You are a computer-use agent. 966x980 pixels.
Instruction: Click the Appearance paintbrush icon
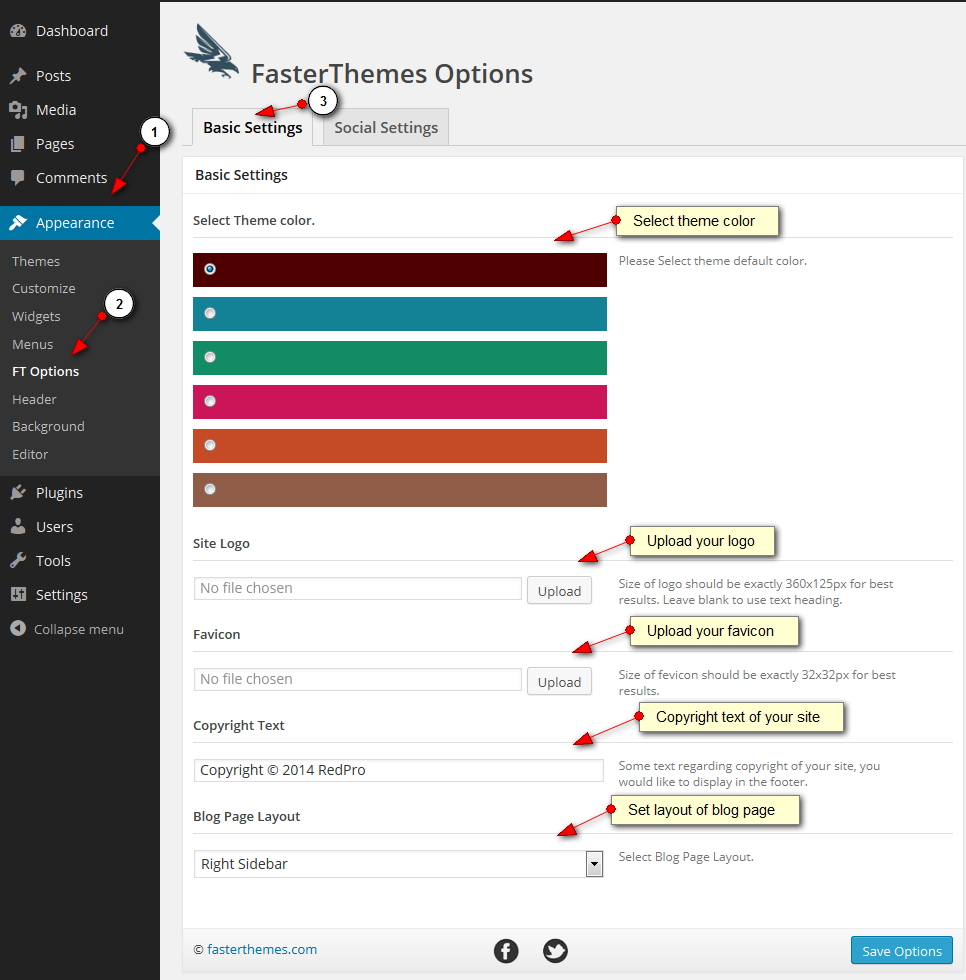tap(18, 222)
